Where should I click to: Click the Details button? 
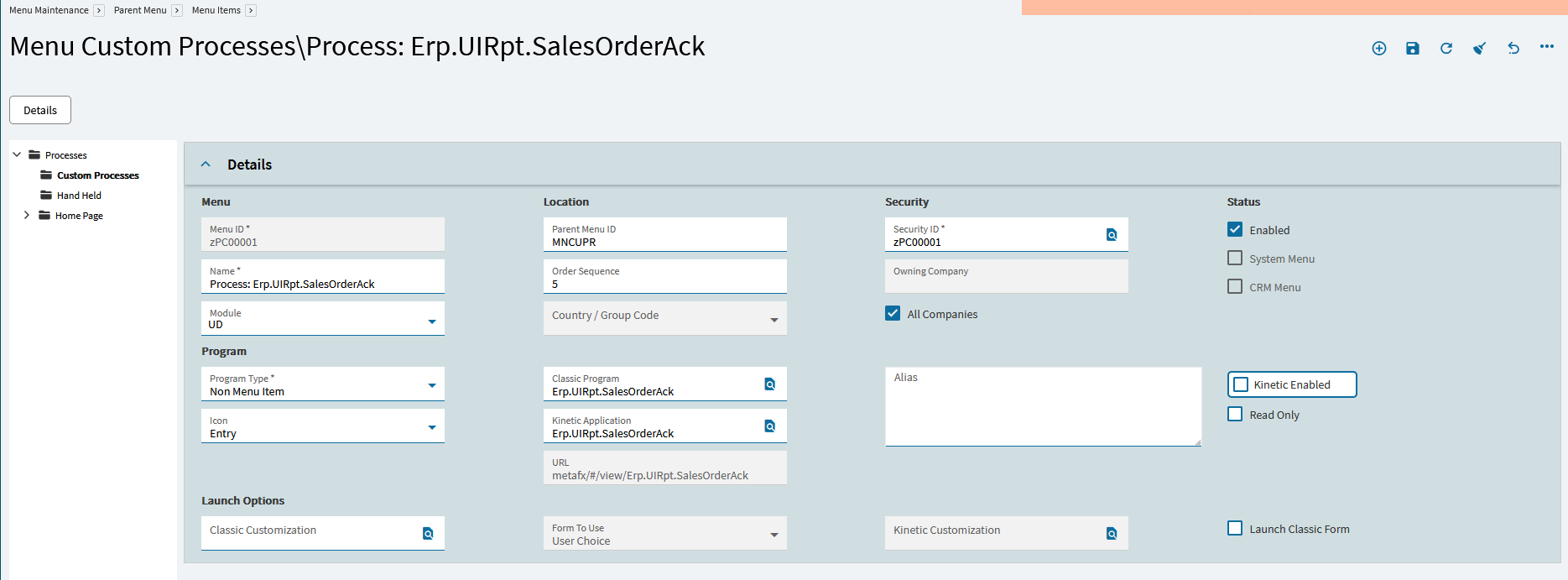pyautogui.click(x=40, y=110)
